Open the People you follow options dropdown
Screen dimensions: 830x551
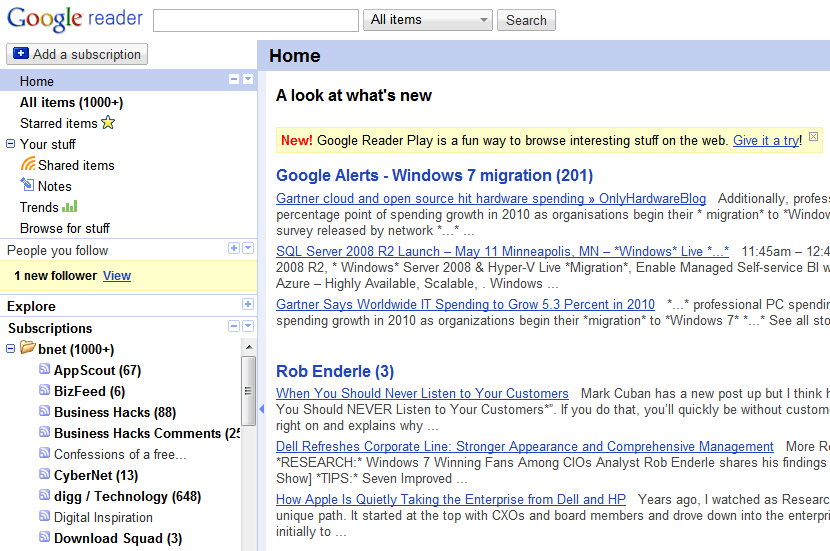[x=248, y=248]
